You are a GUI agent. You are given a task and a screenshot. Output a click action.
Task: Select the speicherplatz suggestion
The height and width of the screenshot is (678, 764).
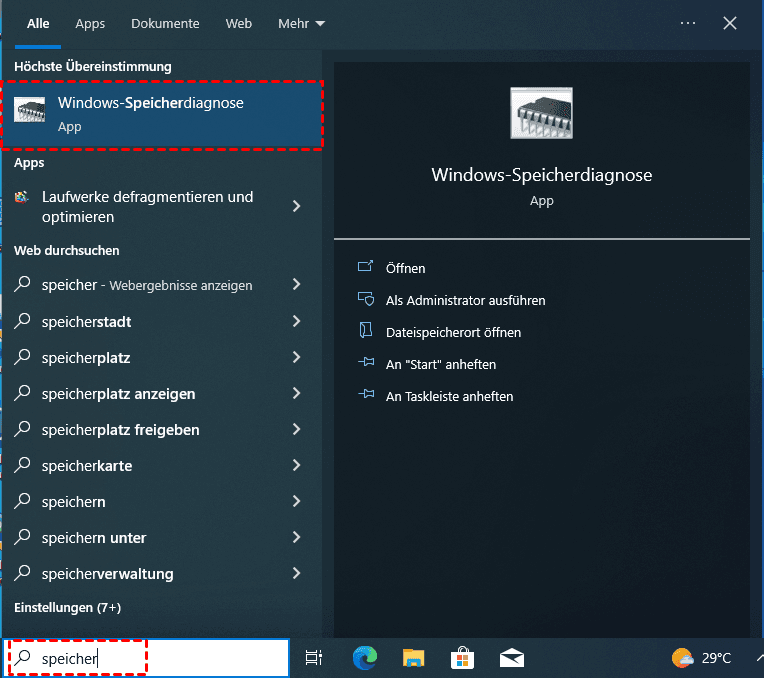(86, 358)
